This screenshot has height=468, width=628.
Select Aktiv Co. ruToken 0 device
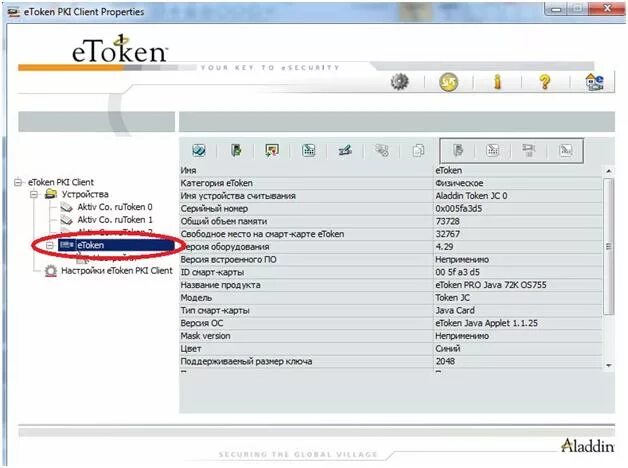115,207
